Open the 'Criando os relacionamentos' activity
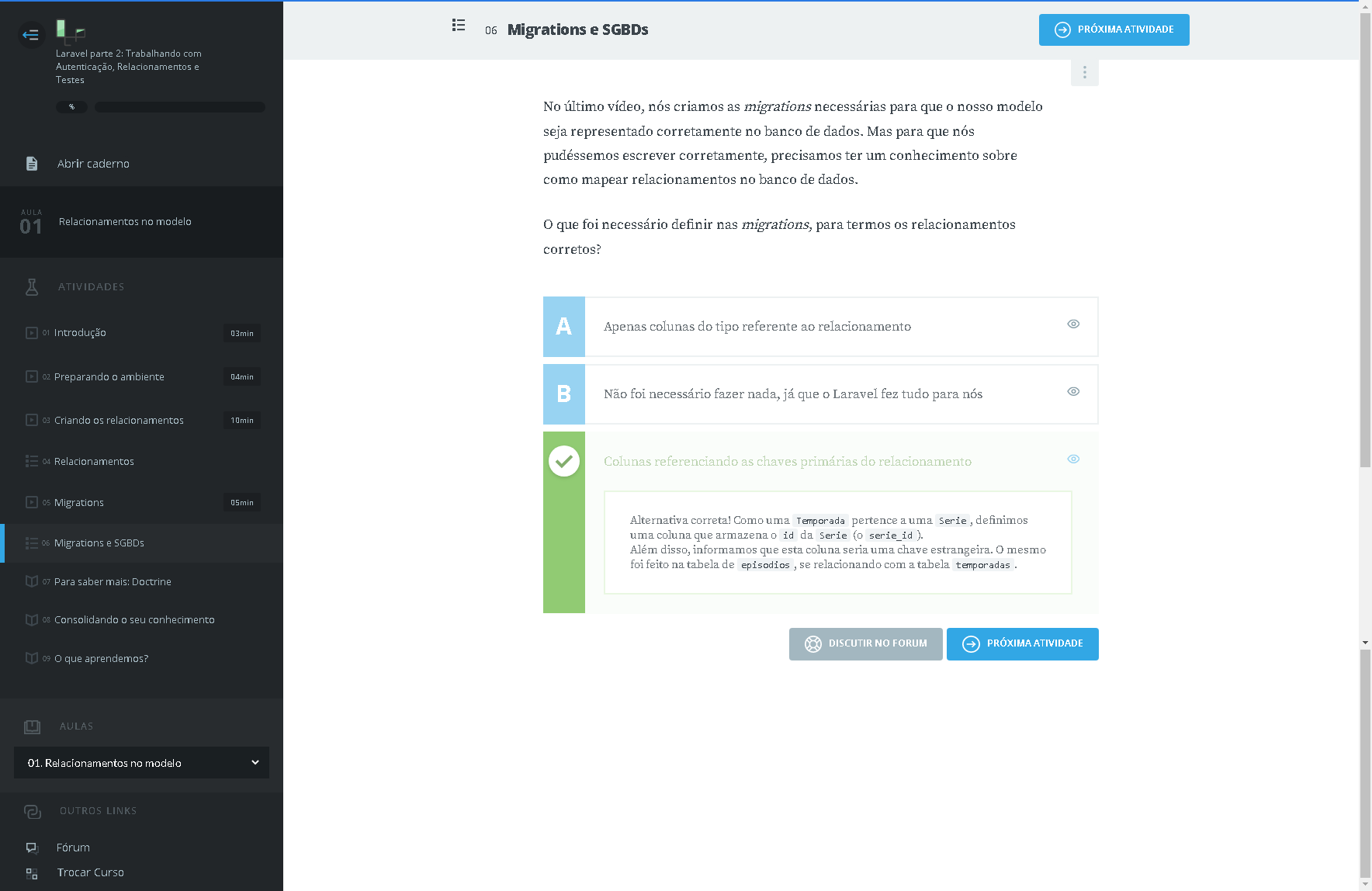This screenshot has height=891, width=1372. coord(119,421)
